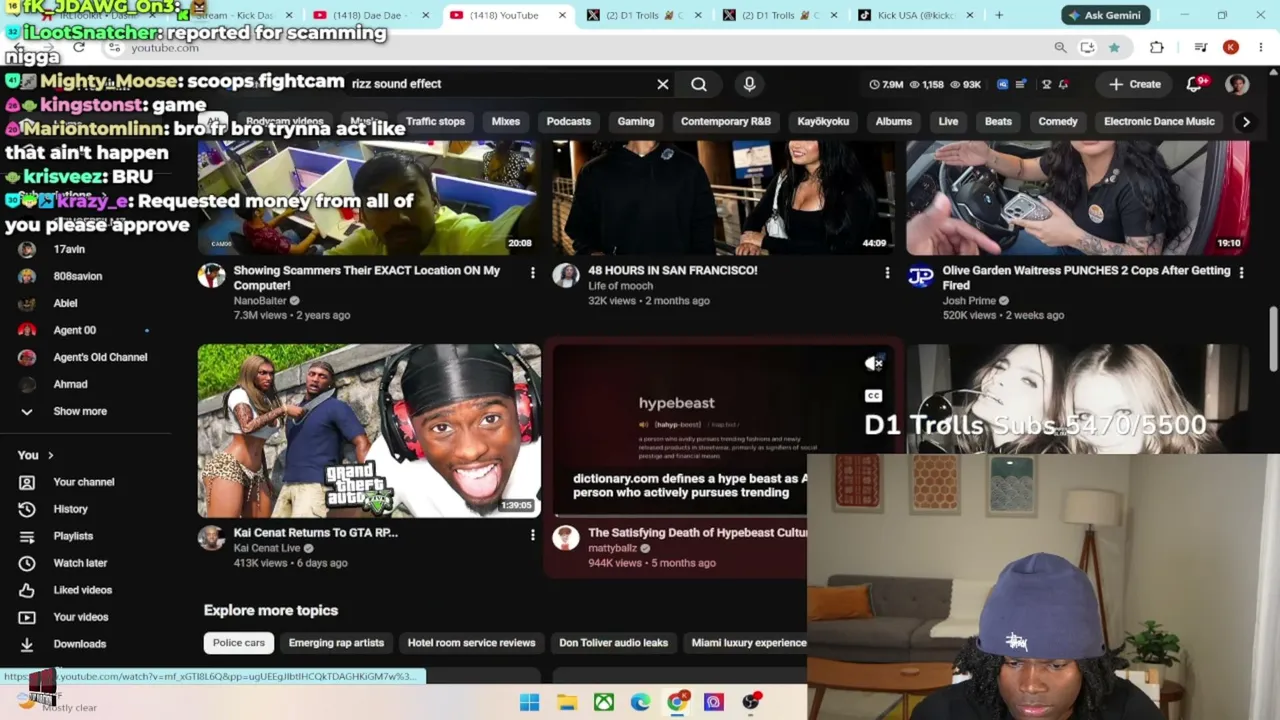Open the Agent 00 subscription channel
The height and width of the screenshot is (720, 1280).
(75, 330)
